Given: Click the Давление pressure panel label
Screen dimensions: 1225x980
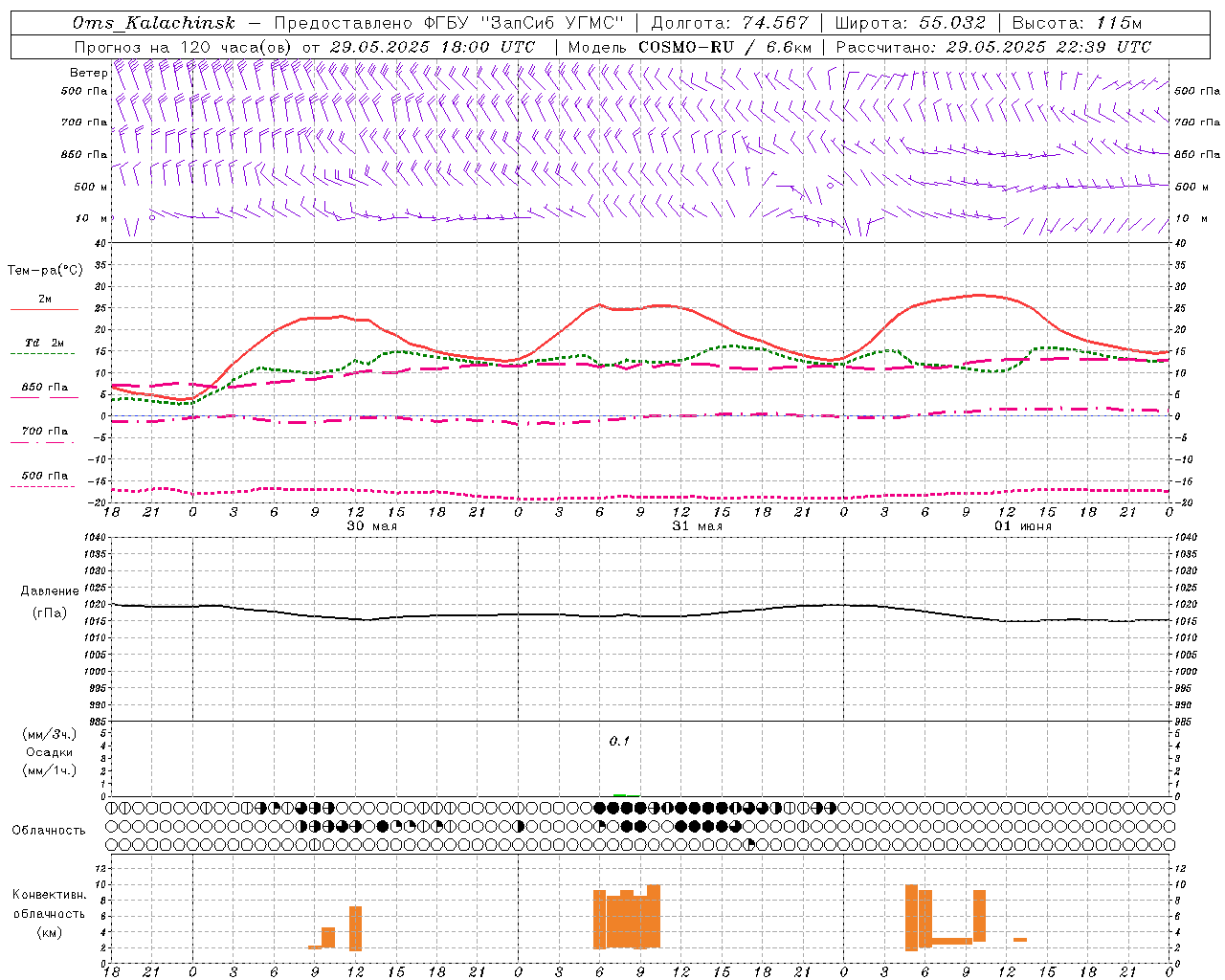Looking at the screenshot, I should (50, 591).
